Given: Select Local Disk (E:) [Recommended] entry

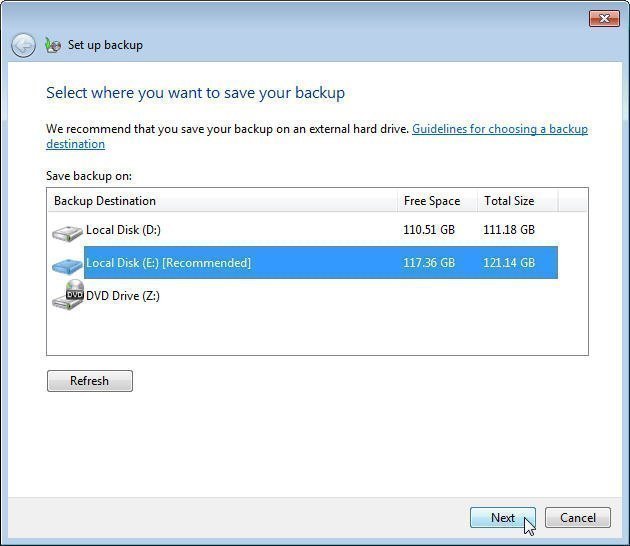Looking at the screenshot, I should pyautogui.click(x=168, y=263).
